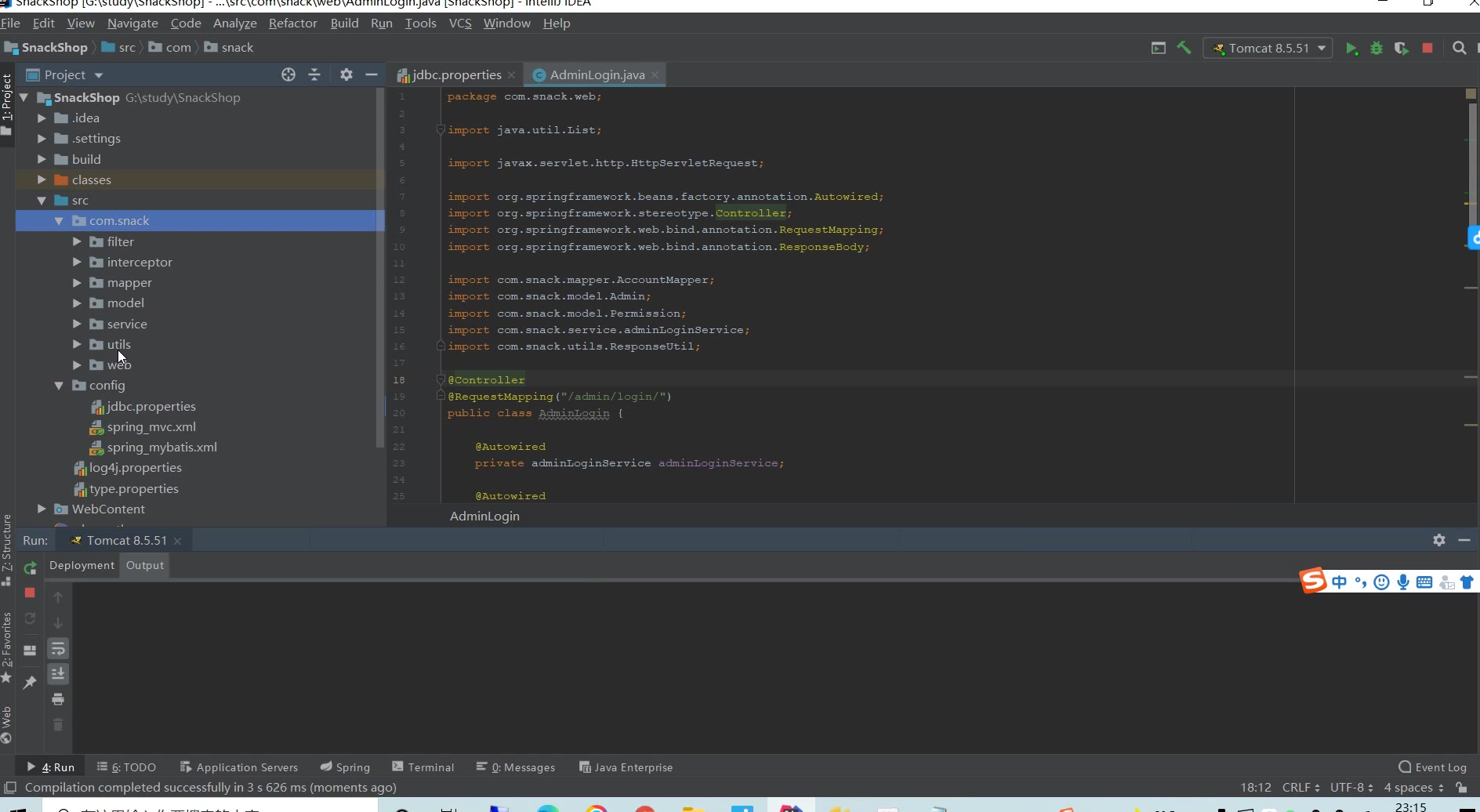Image resolution: width=1480 pixels, height=812 pixels.
Task: Open spring_mvc.xml in project tree
Action: [151, 427]
